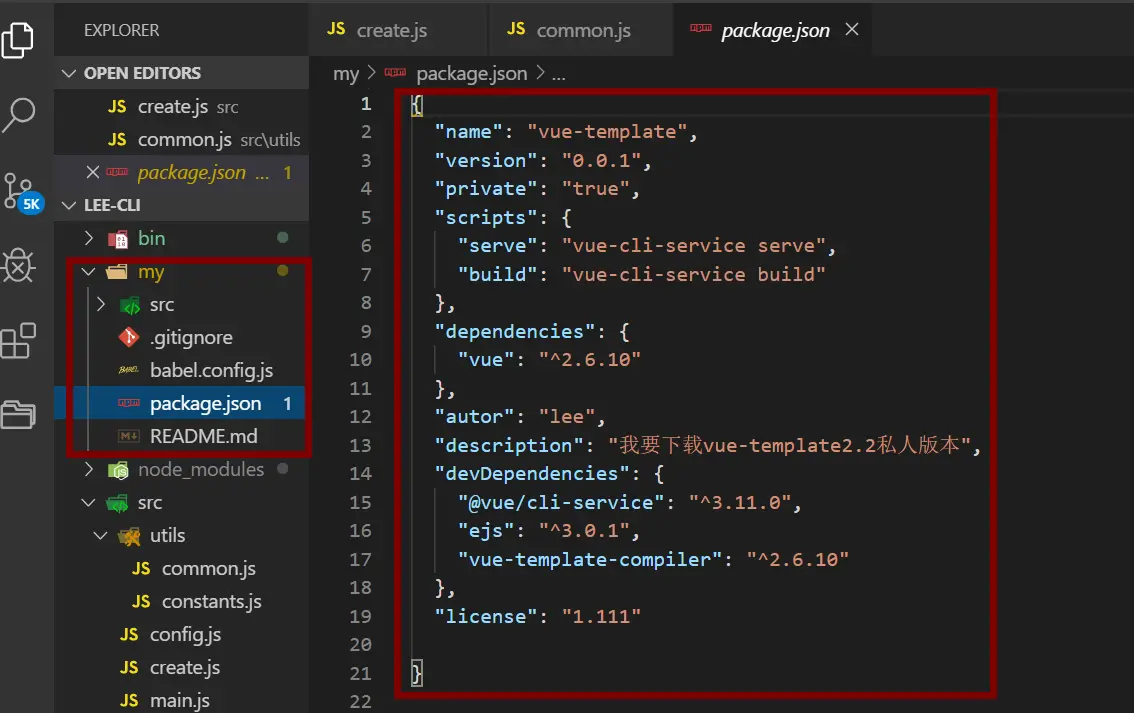Open babel.config.js in the explorer tree
Screen dimensions: 1134x713
tap(211, 371)
